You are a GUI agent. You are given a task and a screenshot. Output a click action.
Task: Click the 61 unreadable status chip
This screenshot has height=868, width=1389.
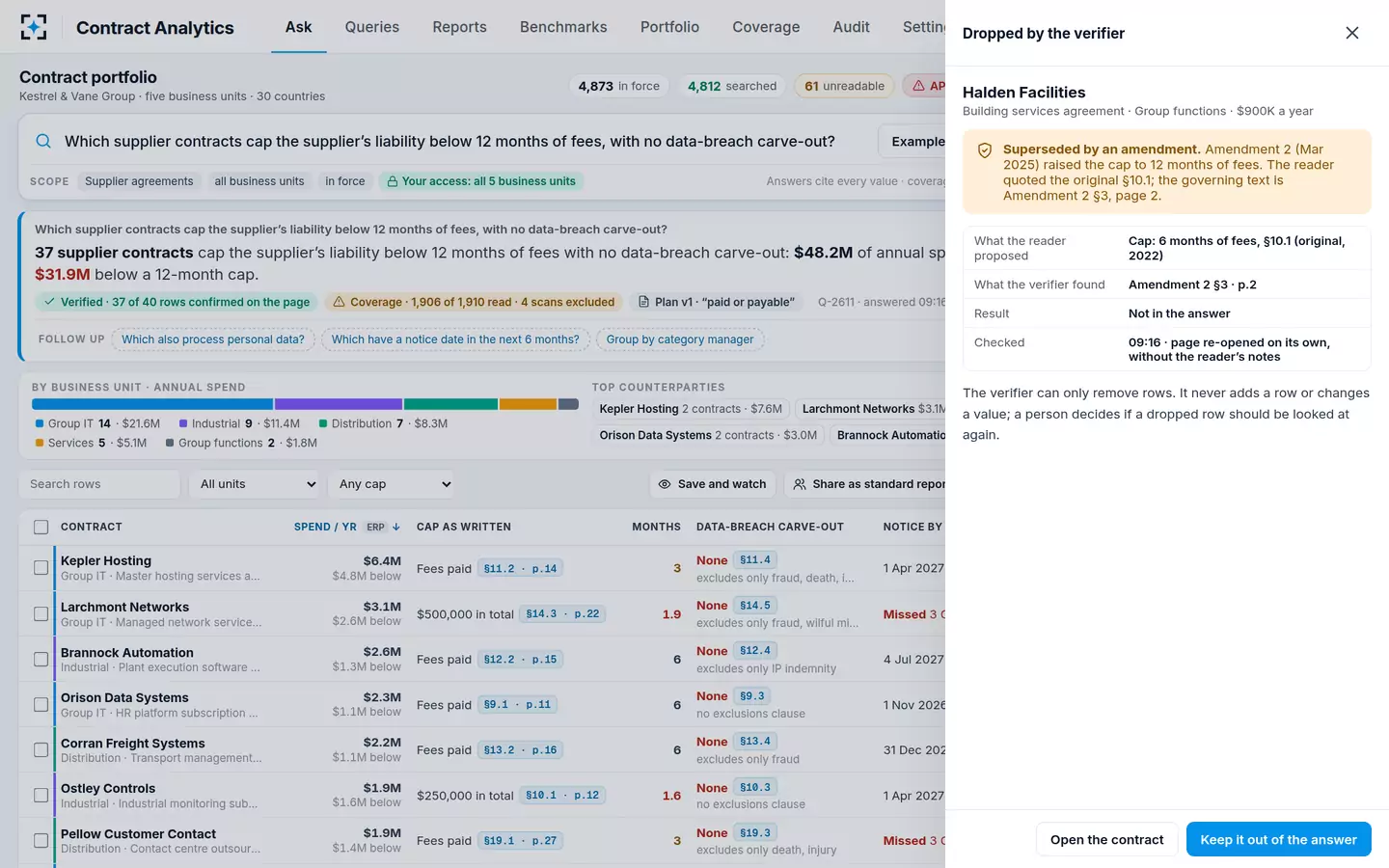tap(844, 86)
